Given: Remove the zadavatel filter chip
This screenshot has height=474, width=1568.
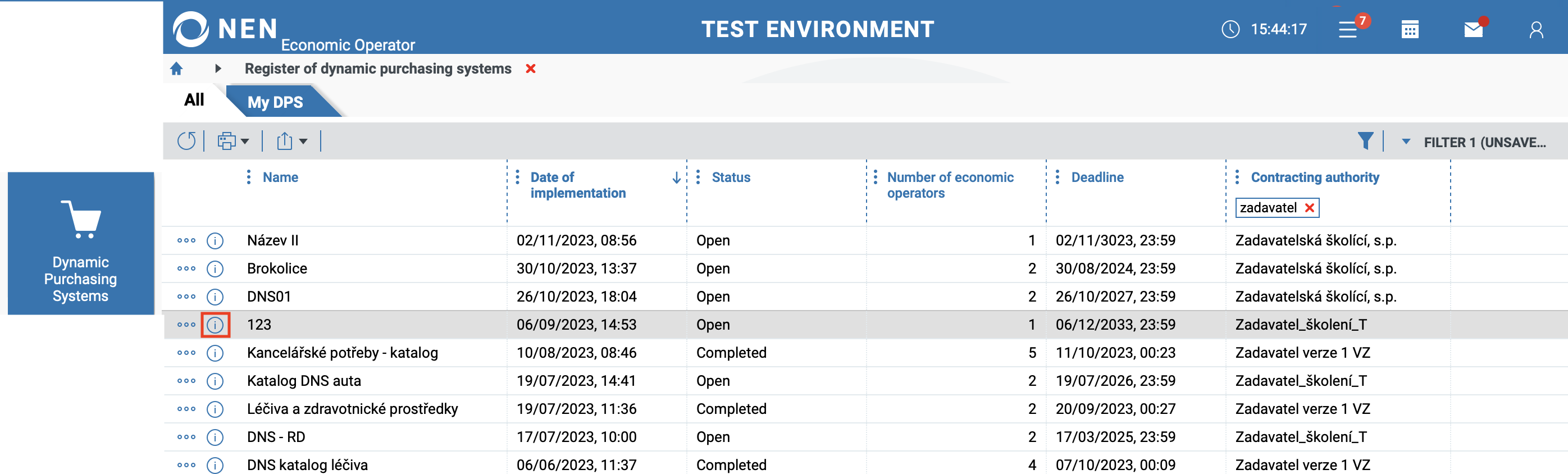Looking at the screenshot, I should click(1309, 208).
